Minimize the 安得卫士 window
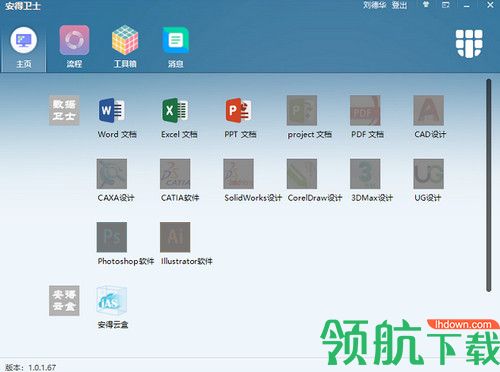The image size is (500, 372). [467, 5]
